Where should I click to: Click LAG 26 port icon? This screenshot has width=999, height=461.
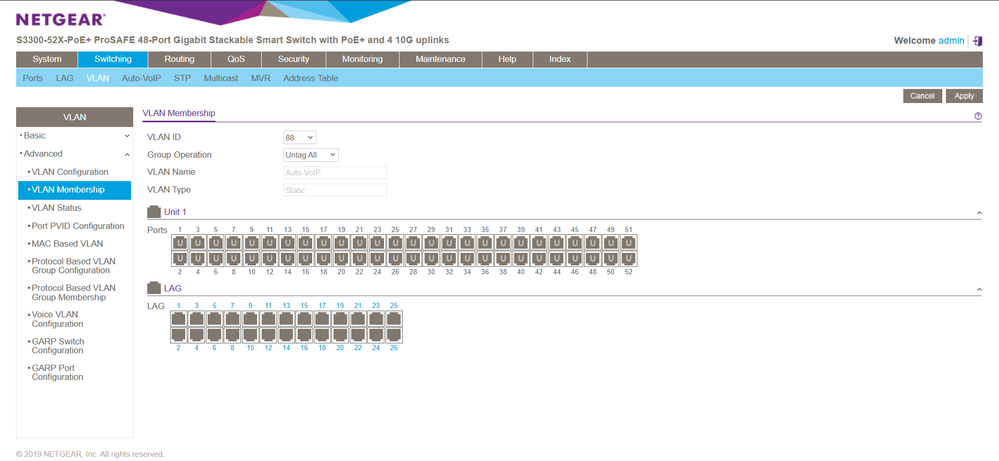pyautogui.click(x=394, y=335)
